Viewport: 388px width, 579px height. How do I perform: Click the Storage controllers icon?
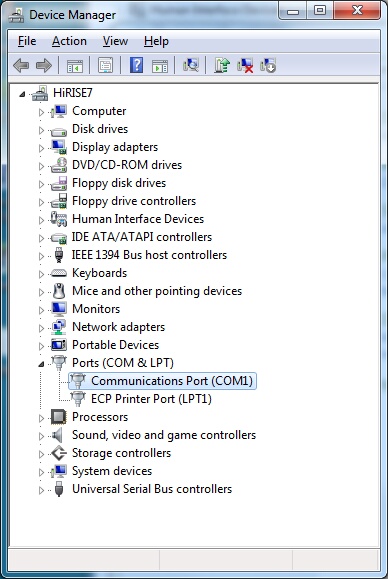59,453
